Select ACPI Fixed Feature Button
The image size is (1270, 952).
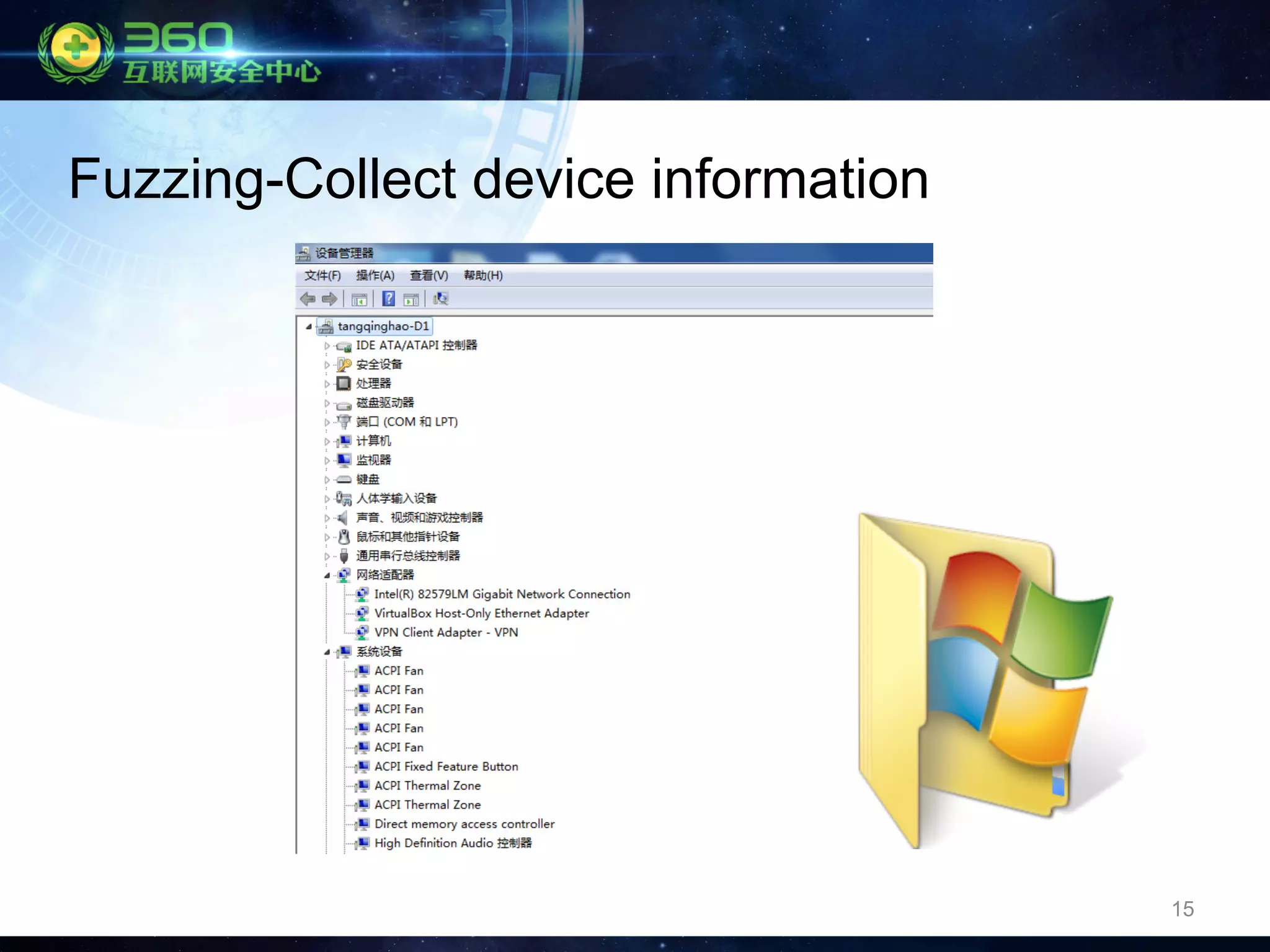click(x=446, y=767)
